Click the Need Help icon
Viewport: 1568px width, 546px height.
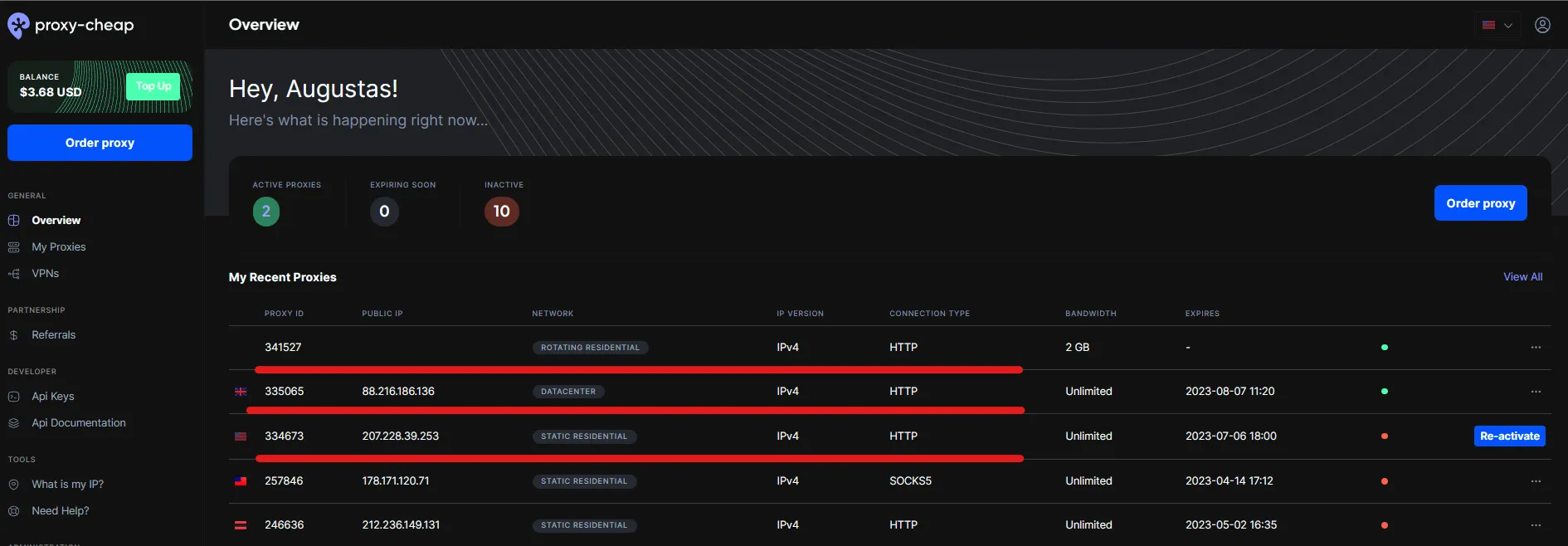[x=14, y=511]
